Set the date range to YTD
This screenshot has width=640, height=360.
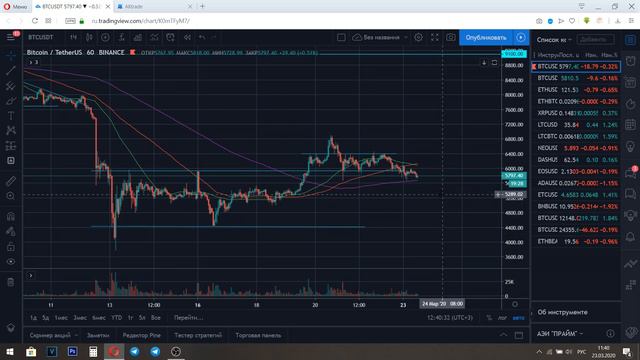tap(116, 318)
